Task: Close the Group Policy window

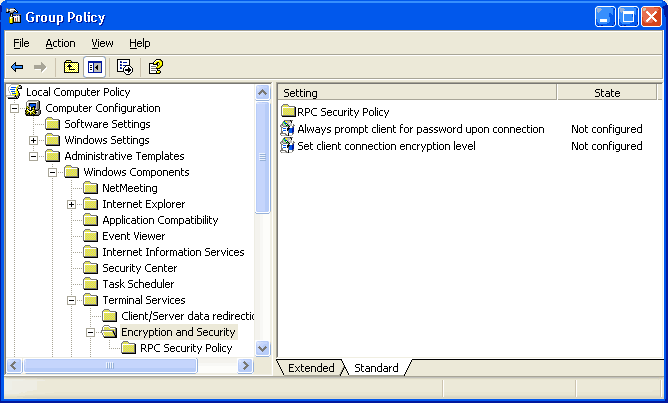Action: 651,17
